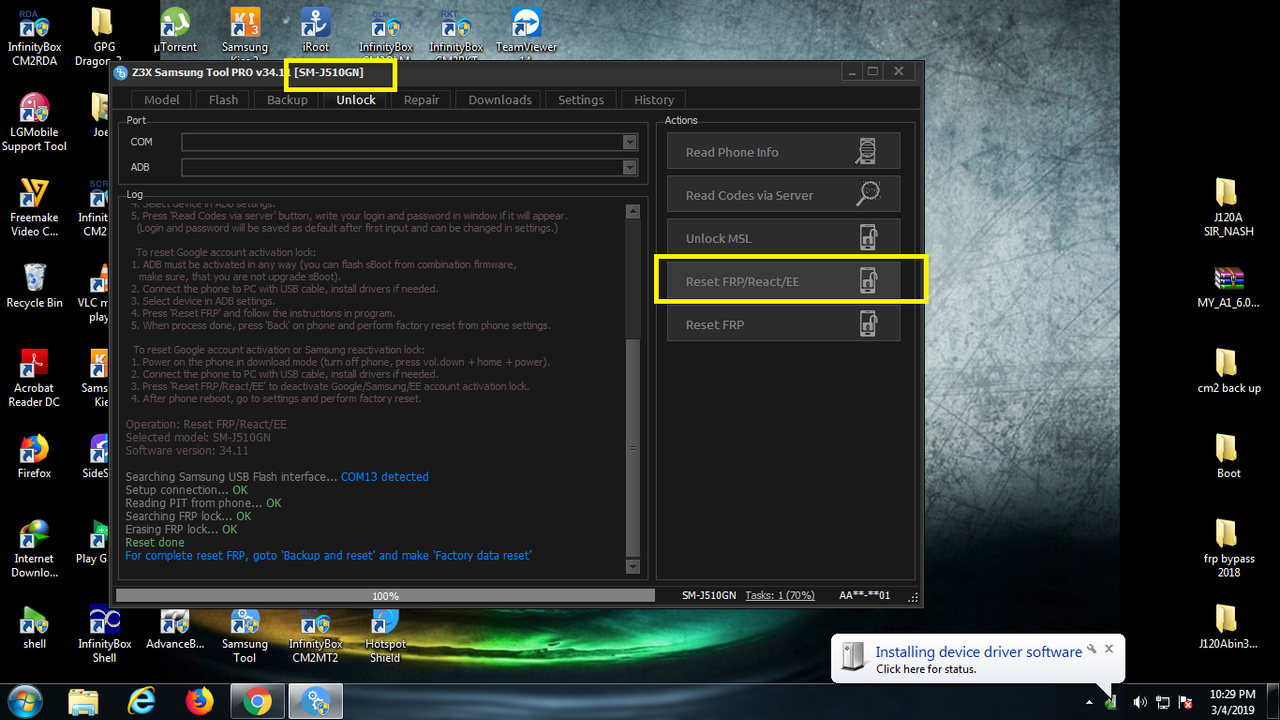Click the taskbar clock showing 10:29 PM
This screenshot has width=1280, height=720.
(1232, 702)
